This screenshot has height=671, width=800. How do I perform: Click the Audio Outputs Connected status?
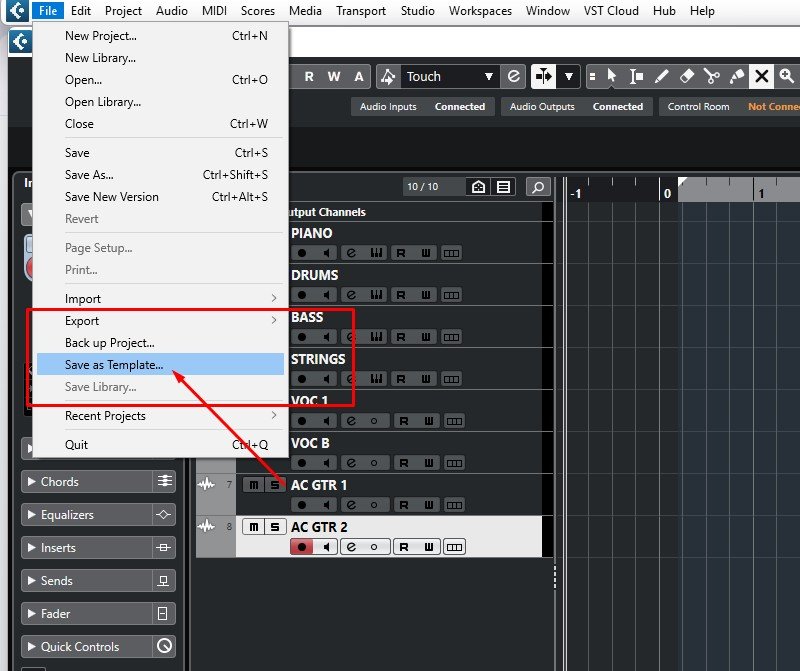577,107
